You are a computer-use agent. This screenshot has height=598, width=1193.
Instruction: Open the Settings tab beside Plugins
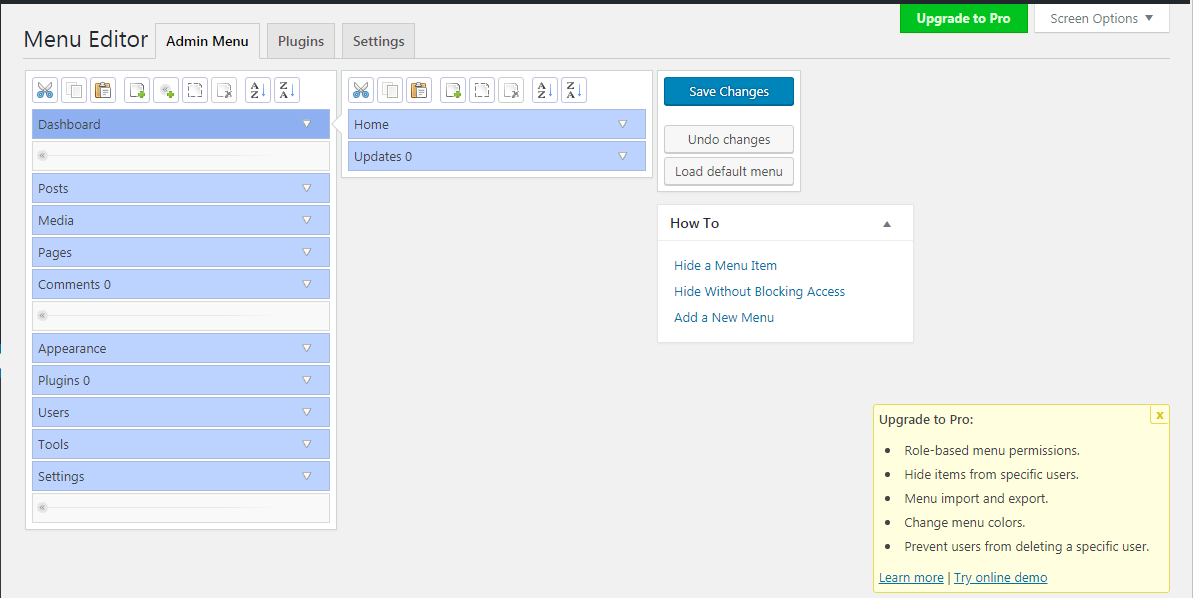[x=378, y=41]
